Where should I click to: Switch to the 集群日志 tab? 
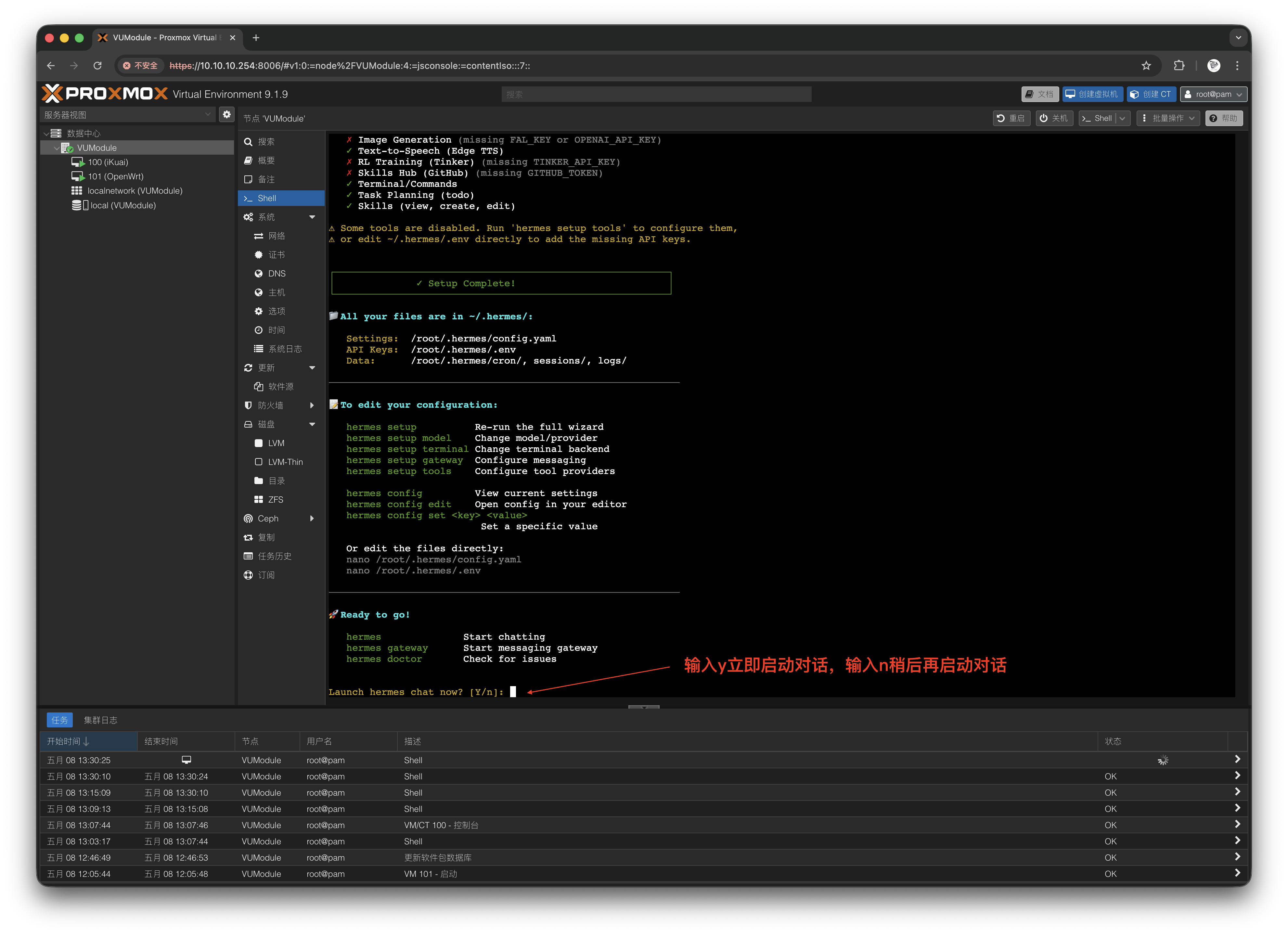[x=100, y=720]
